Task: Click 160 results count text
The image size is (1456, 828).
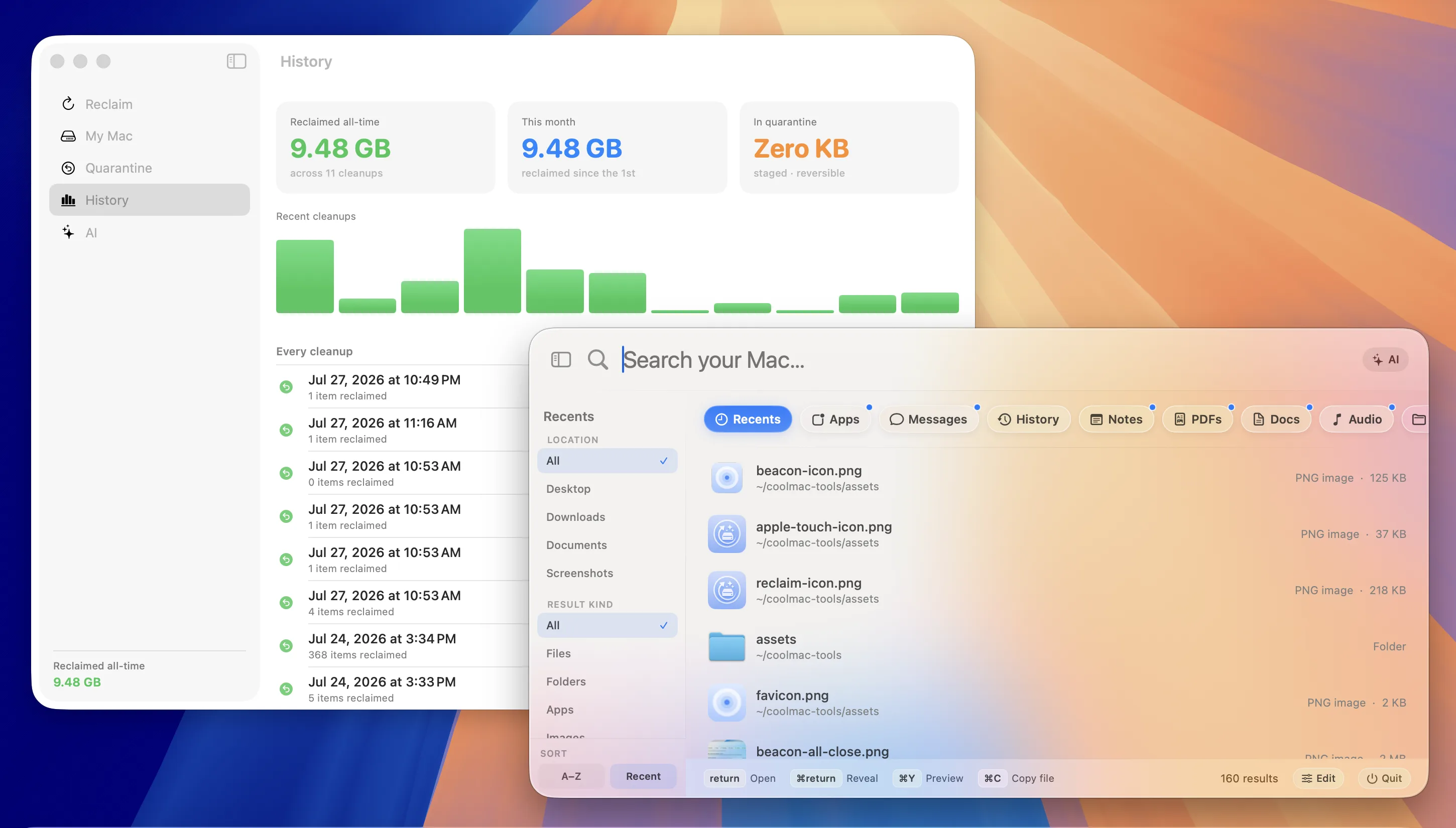Action: [x=1249, y=778]
